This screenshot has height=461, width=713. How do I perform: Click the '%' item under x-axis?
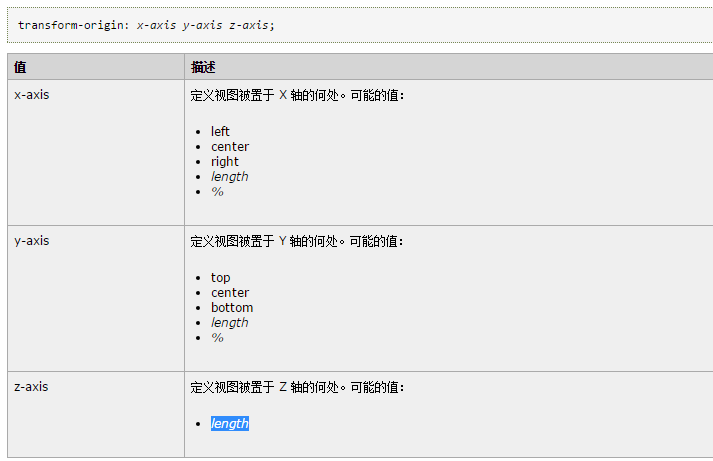(217, 191)
